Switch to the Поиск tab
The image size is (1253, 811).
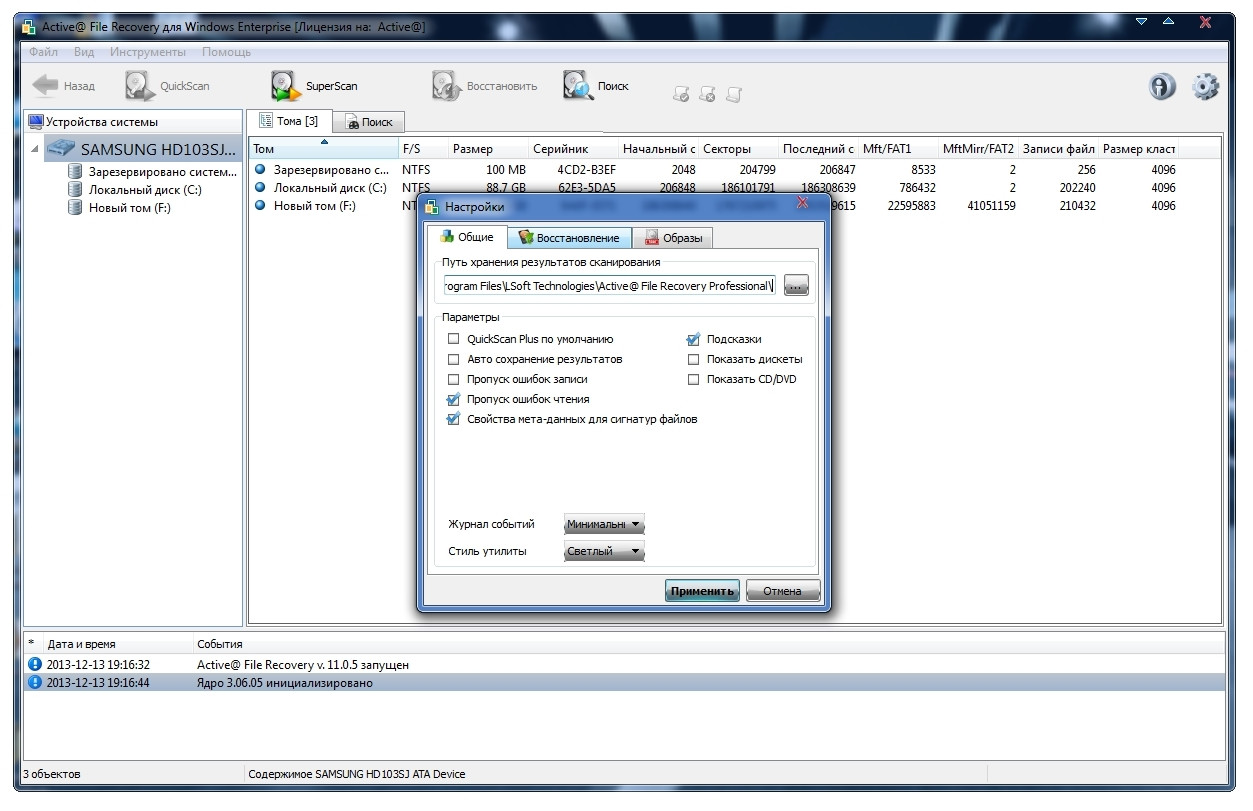[x=369, y=122]
